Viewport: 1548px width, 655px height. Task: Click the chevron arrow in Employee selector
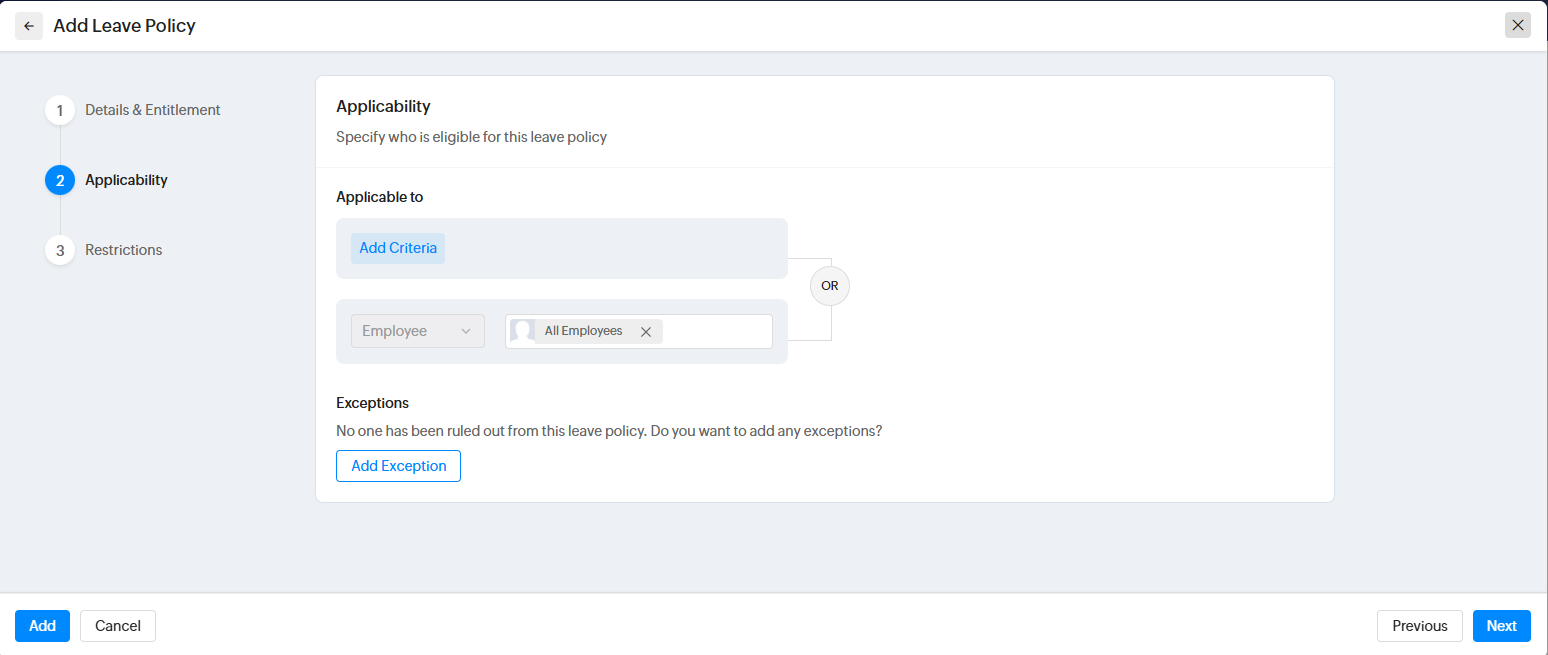465,331
